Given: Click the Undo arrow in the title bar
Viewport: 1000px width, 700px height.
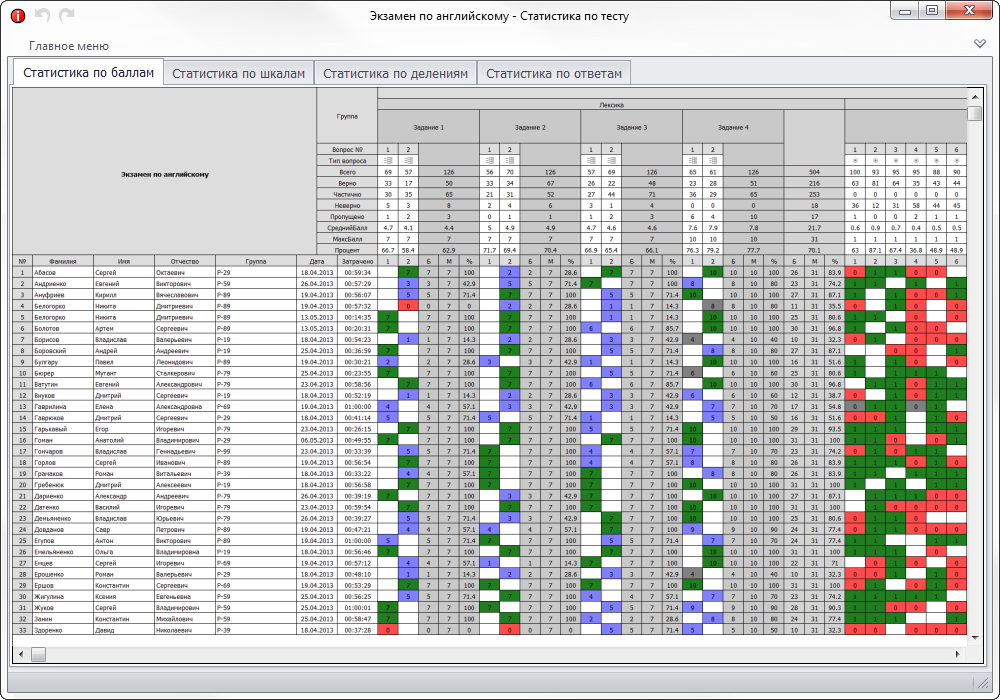Looking at the screenshot, I should pos(42,16).
